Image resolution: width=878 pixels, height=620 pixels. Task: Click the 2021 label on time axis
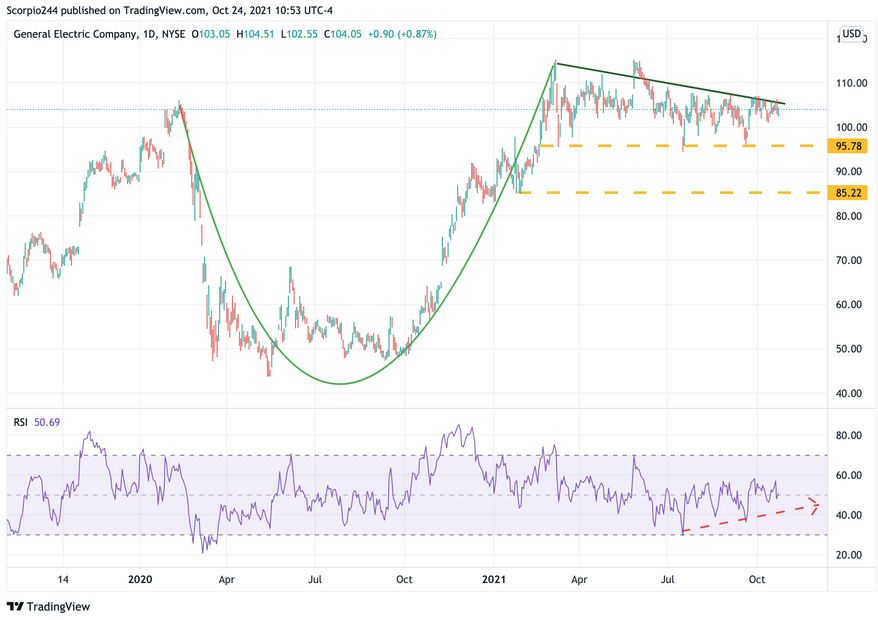click(494, 579)
